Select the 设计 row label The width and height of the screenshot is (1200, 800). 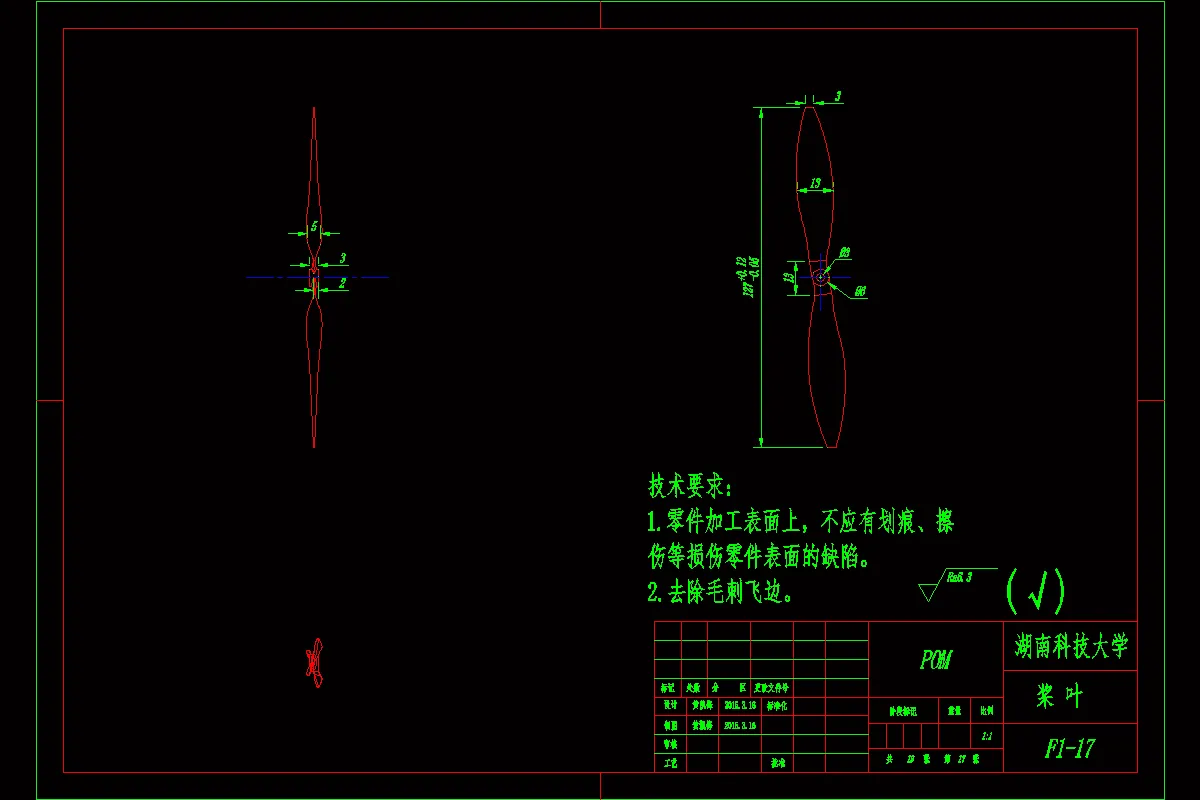pos(669,705)
